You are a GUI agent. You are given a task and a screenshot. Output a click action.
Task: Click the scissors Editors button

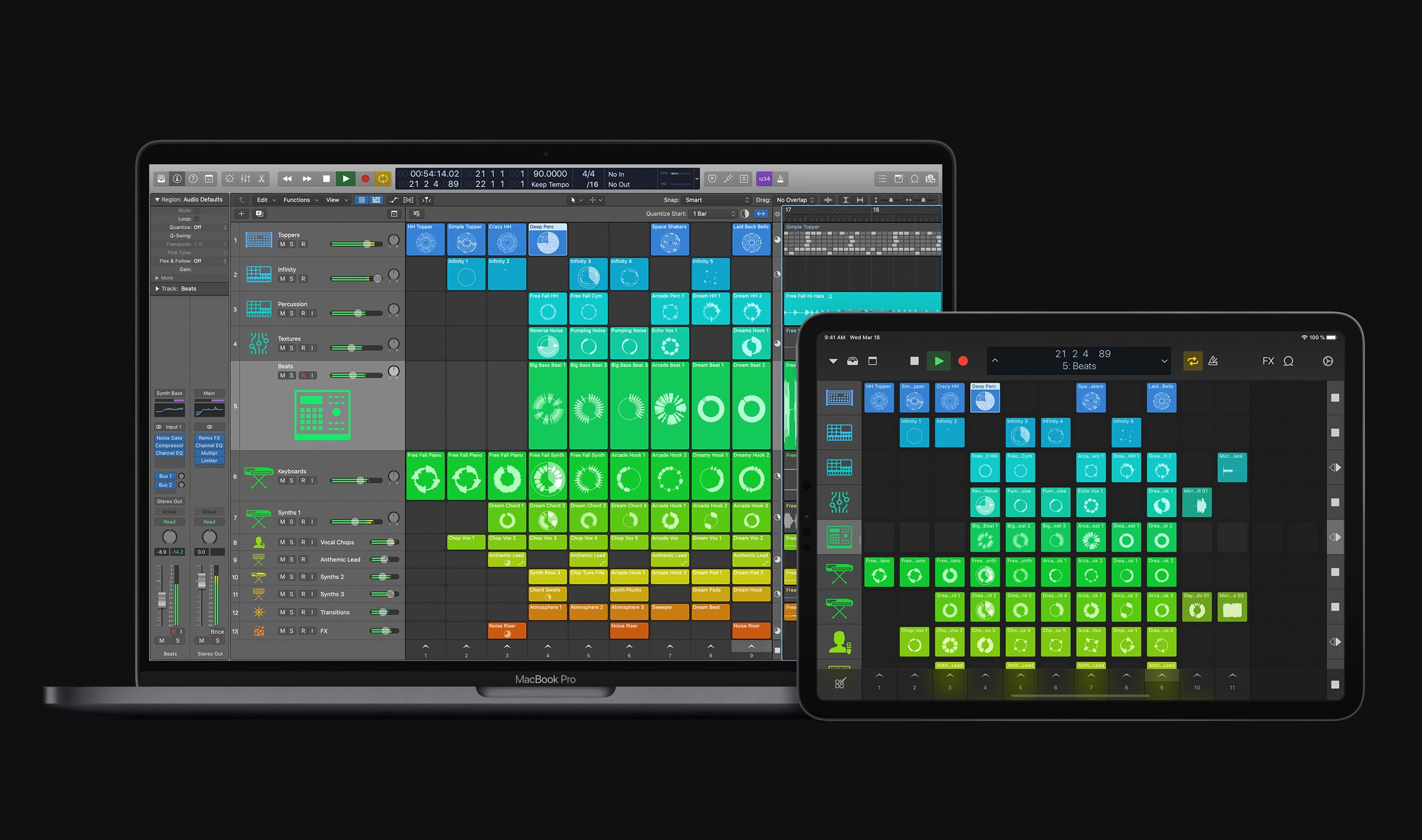(261, 179)
